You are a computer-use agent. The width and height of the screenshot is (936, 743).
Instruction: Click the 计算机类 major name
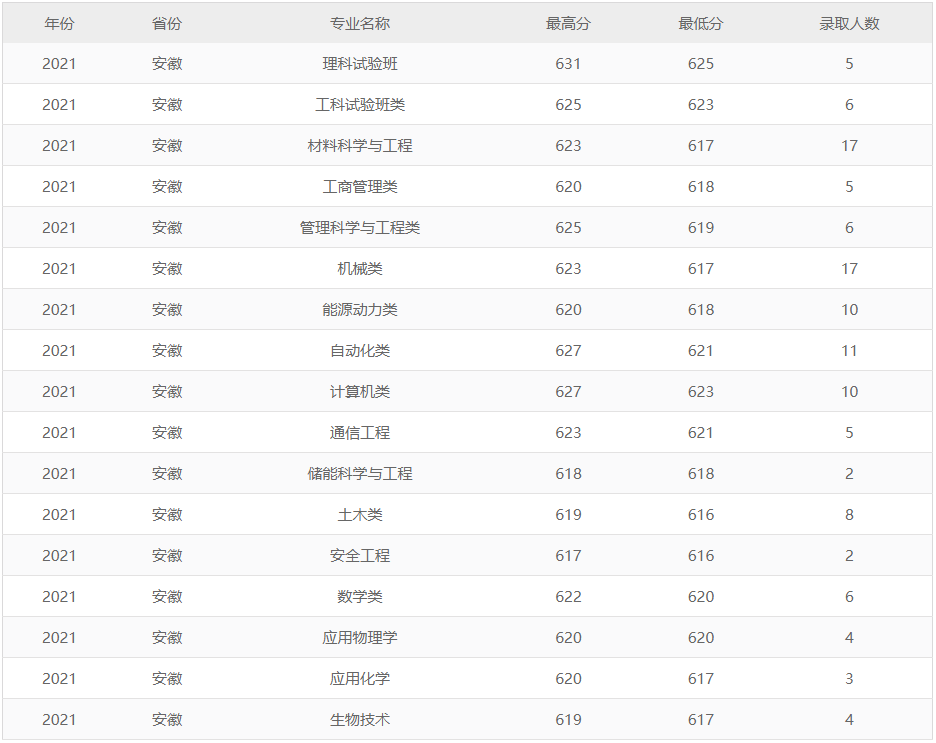(x=360, y=392)
